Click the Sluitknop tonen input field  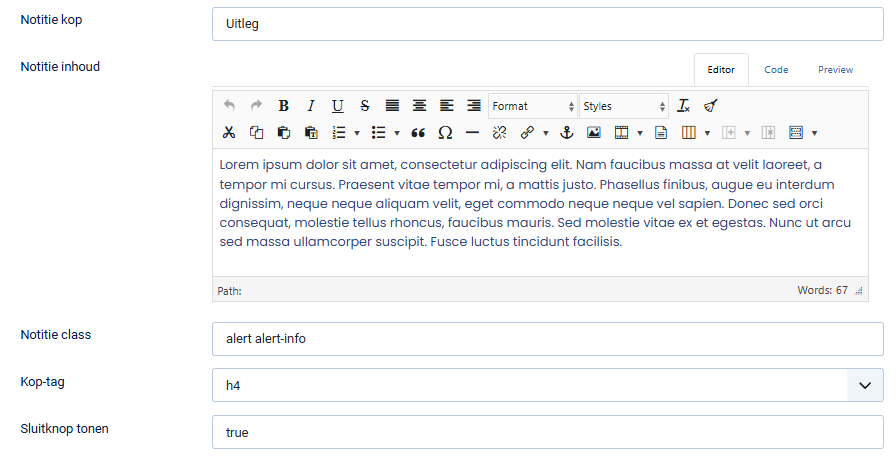click(x=547, y=432)
